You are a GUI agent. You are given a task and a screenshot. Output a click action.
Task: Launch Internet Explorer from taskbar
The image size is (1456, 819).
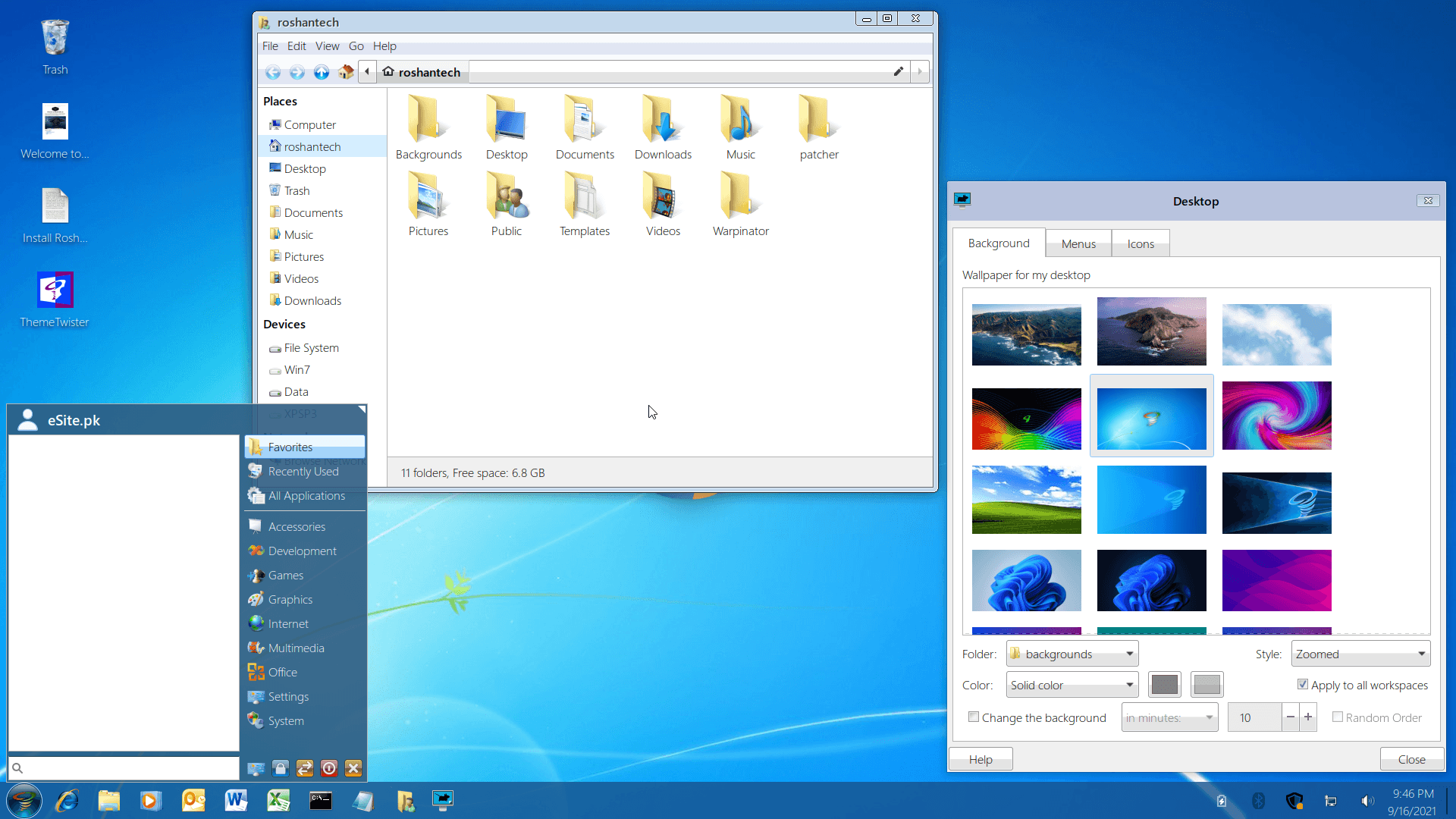67,800
